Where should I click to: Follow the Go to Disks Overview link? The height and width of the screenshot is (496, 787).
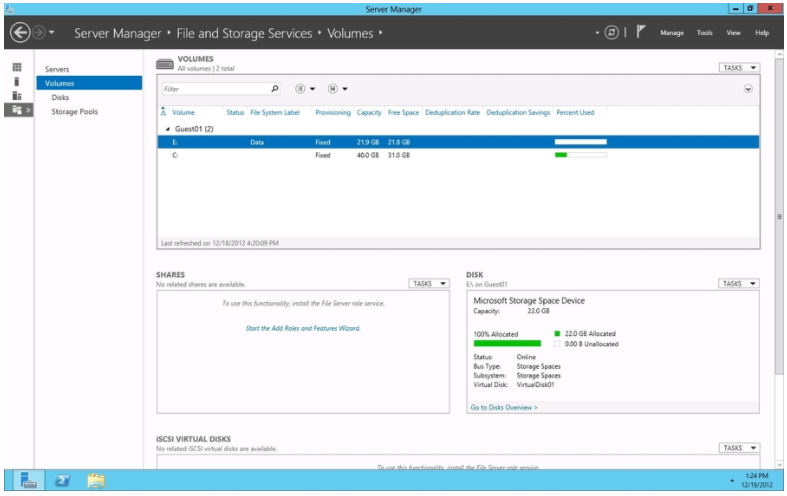504,407
